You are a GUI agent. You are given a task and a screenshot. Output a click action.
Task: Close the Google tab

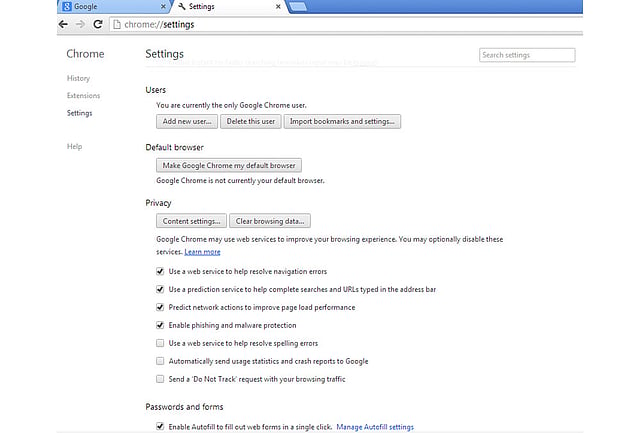tap(163, 7)
